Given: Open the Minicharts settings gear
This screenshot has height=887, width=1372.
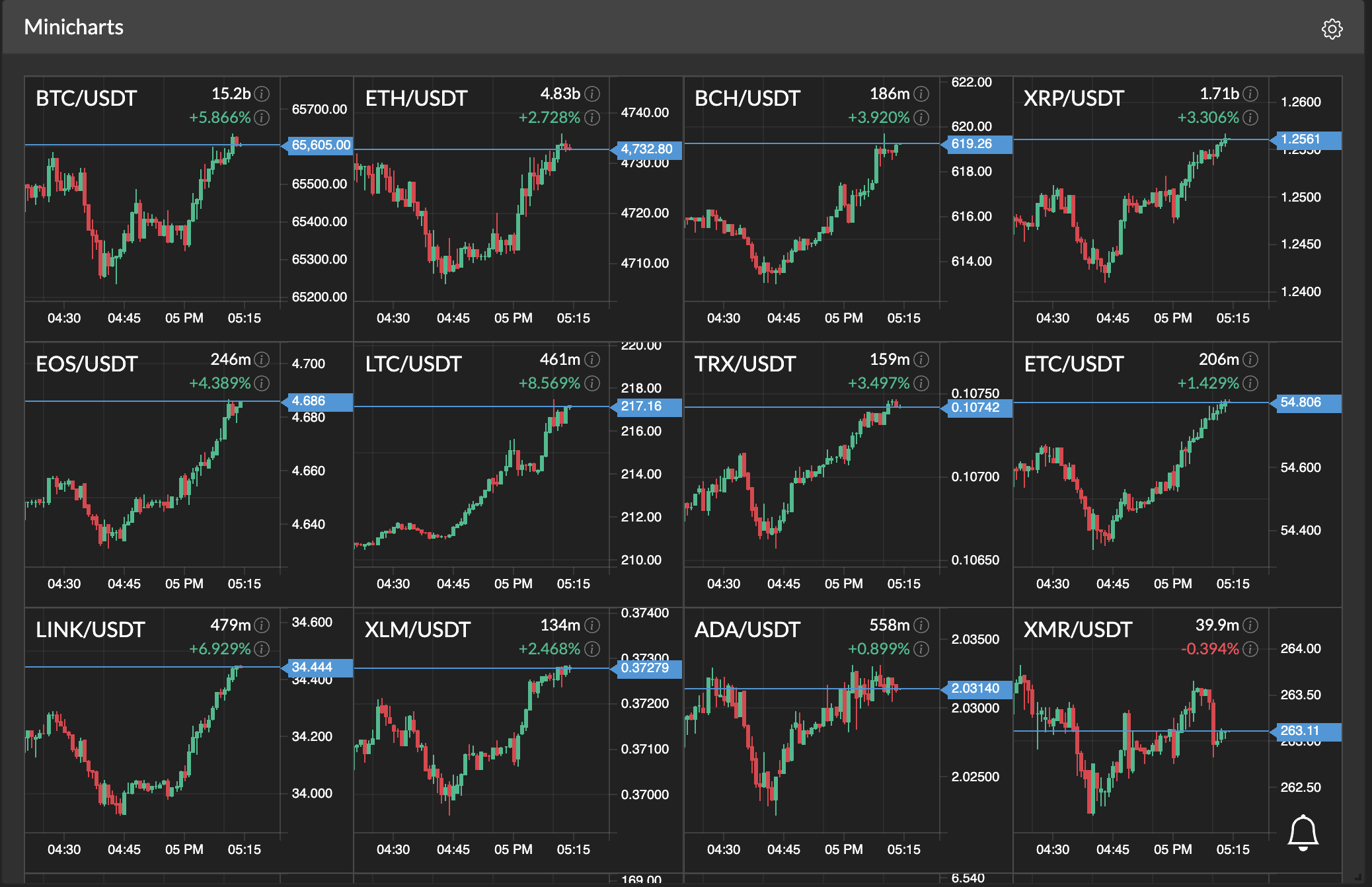Looking at the screenshot, I should tap(1332, 29).
